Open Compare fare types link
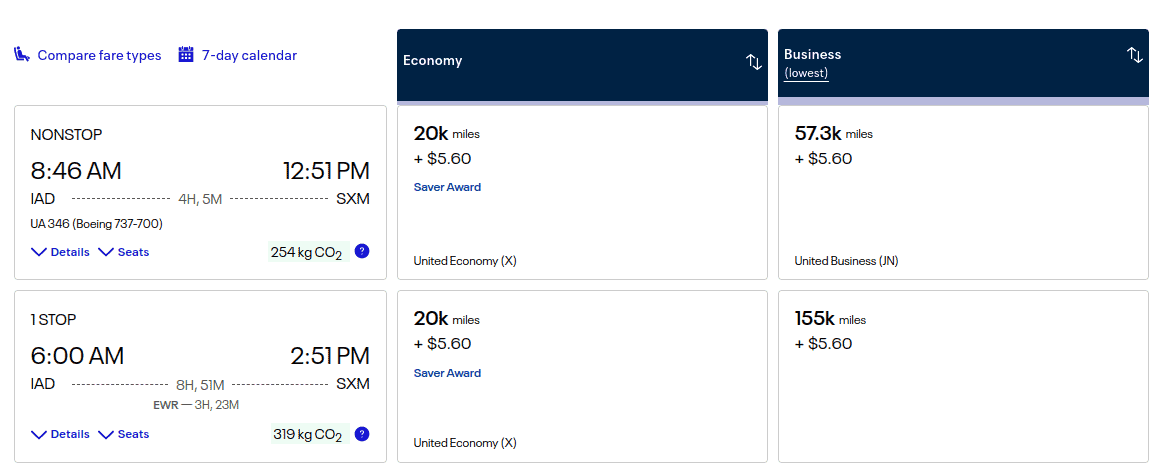Image resolution: width=1158 pixels, height=467 pixels. pos(99,56)
